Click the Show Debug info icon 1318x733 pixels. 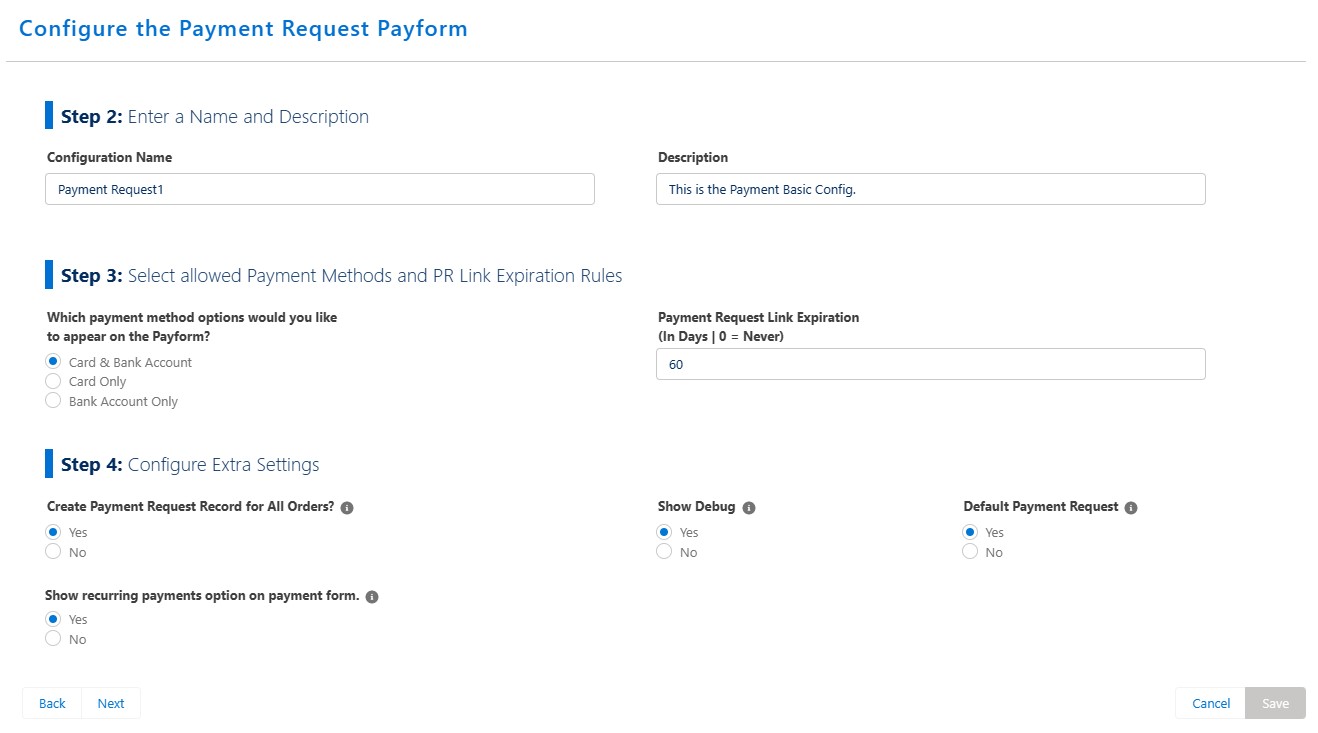(749, 508)
